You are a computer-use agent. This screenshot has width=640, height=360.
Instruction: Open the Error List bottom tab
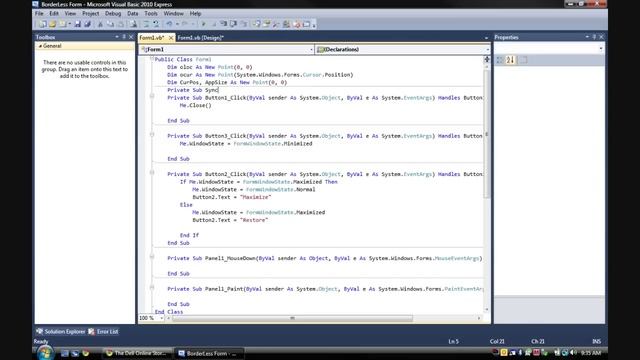(x=104, y=331)
